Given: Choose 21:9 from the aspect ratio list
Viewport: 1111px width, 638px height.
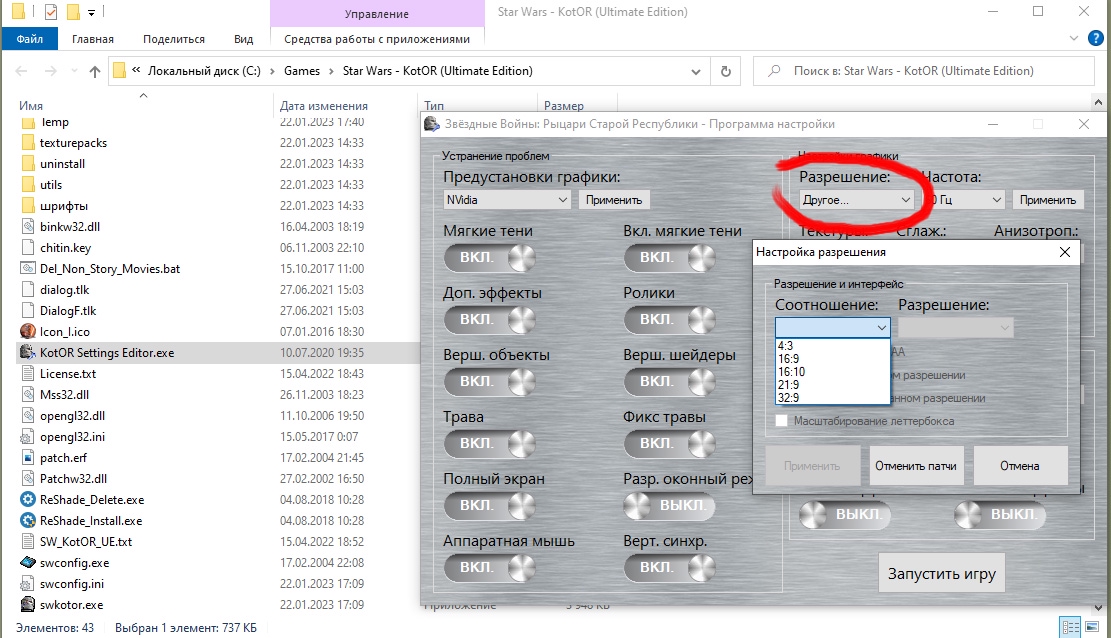Looking at the screenshot, I should 833,385.
